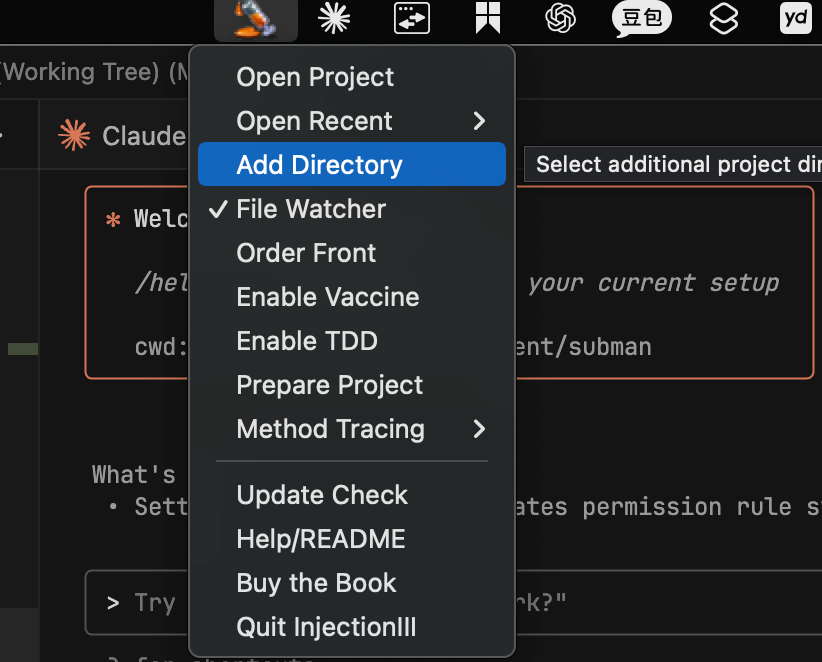This screenshot has height=662, width=822.
Task: Click the Claude prompt input field starting 'Try'
Action: pyautogui.click(x=453, y=602)
